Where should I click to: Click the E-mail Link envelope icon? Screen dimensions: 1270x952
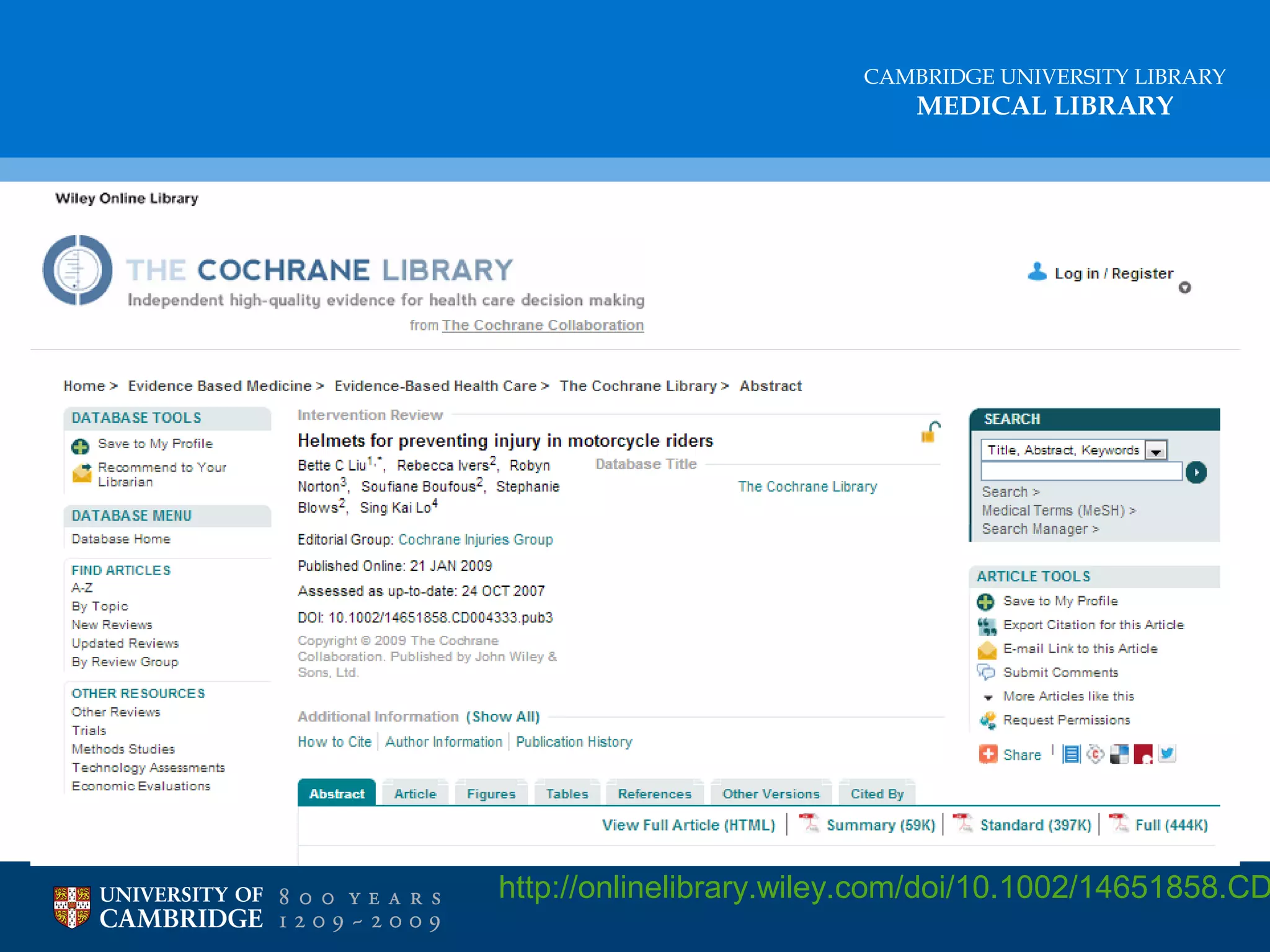[x=987, y=650]
